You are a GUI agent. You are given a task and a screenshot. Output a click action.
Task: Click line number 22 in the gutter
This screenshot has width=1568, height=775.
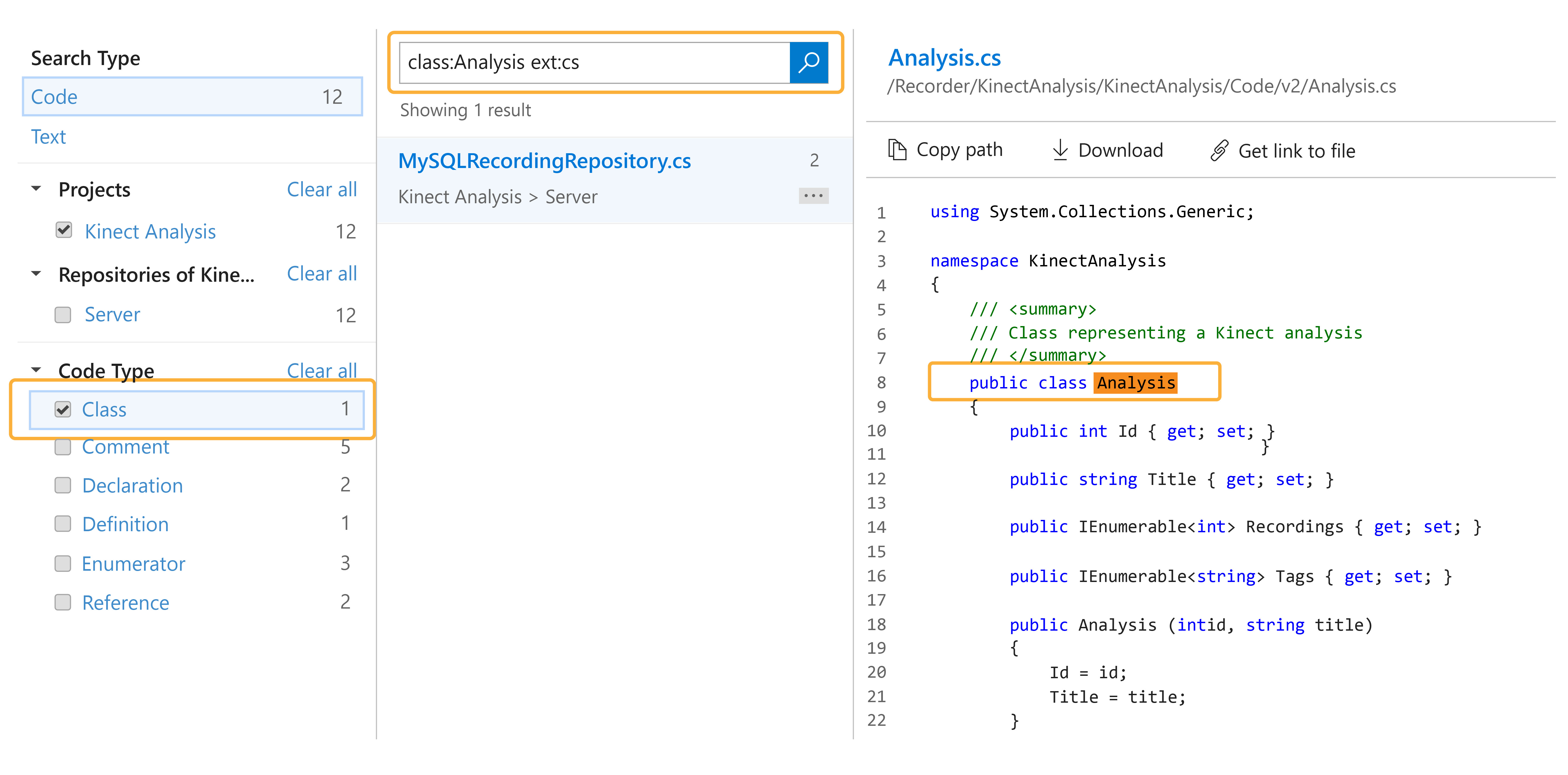(876, 720)
